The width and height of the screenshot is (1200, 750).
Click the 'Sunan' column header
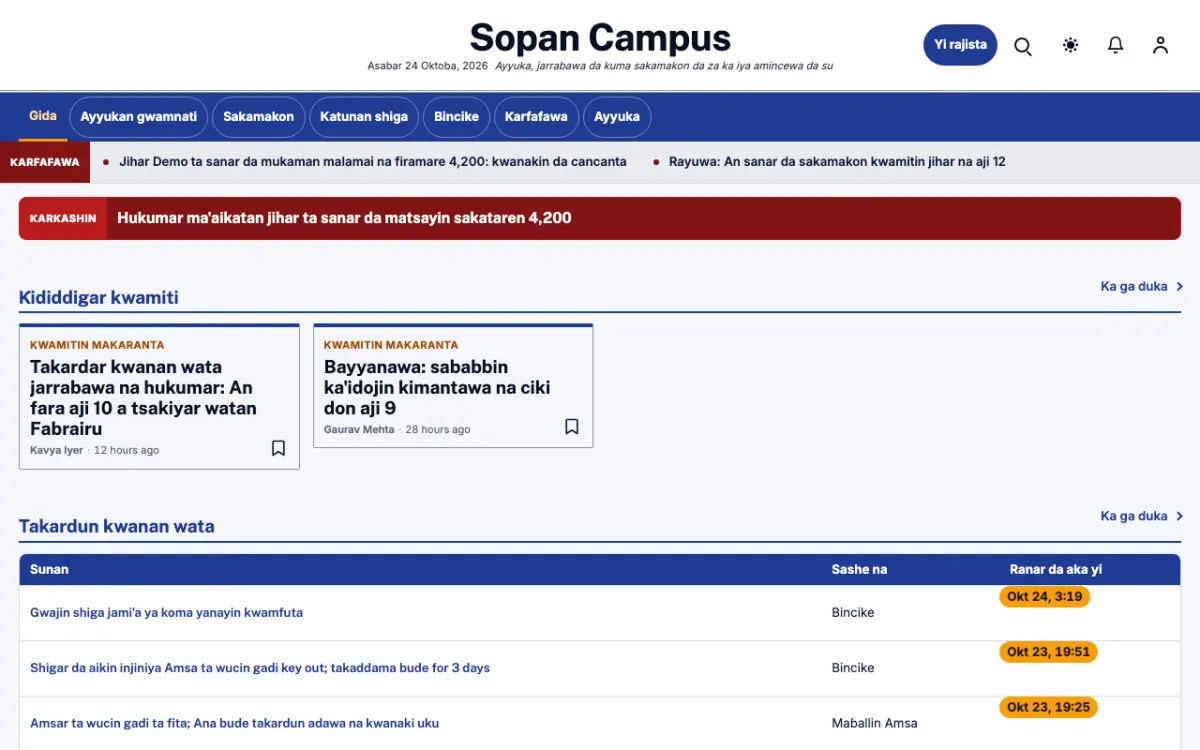[49, 570]
